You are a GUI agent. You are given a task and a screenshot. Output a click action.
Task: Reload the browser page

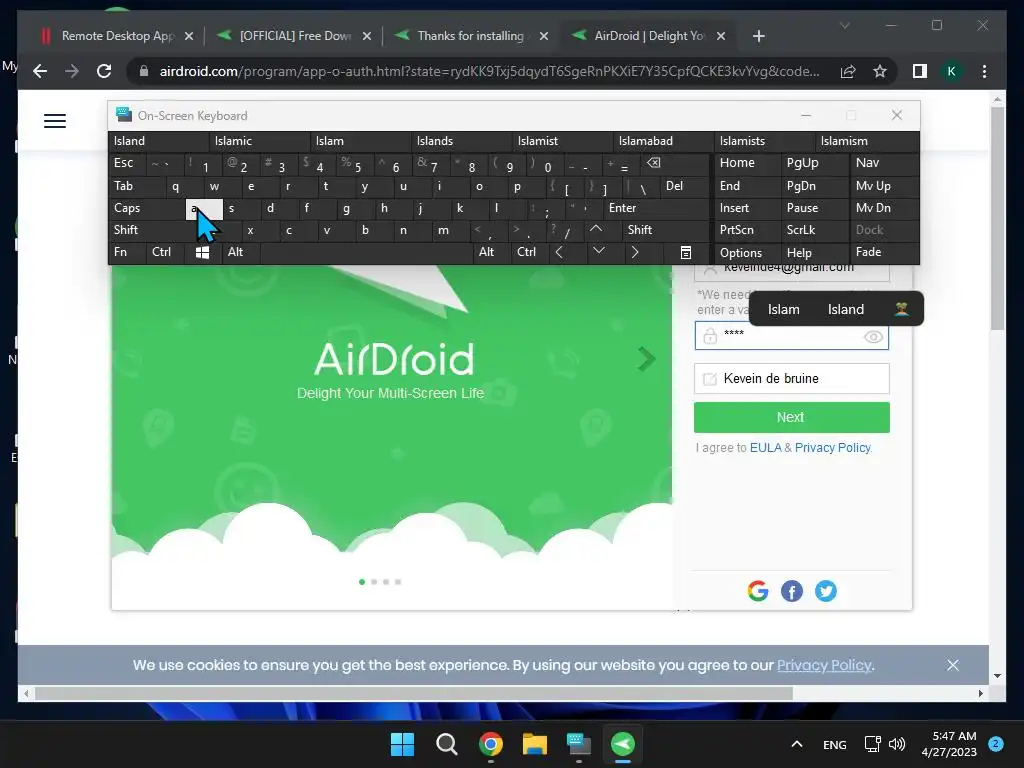104,71
